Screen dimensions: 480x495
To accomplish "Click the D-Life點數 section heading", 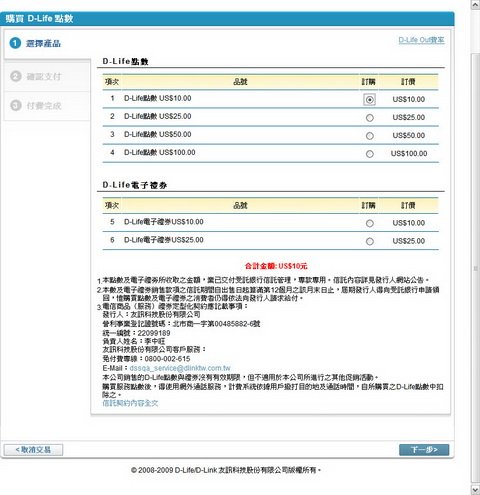I will click(x=125, y=61).
